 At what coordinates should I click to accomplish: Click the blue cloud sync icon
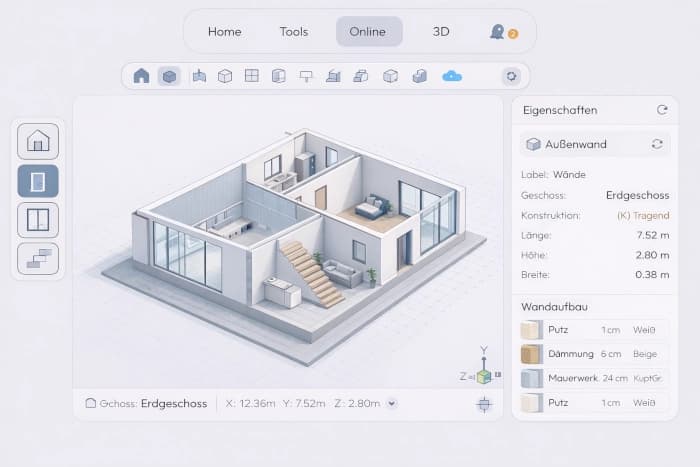pyautogui.click(x=452, y=76)
